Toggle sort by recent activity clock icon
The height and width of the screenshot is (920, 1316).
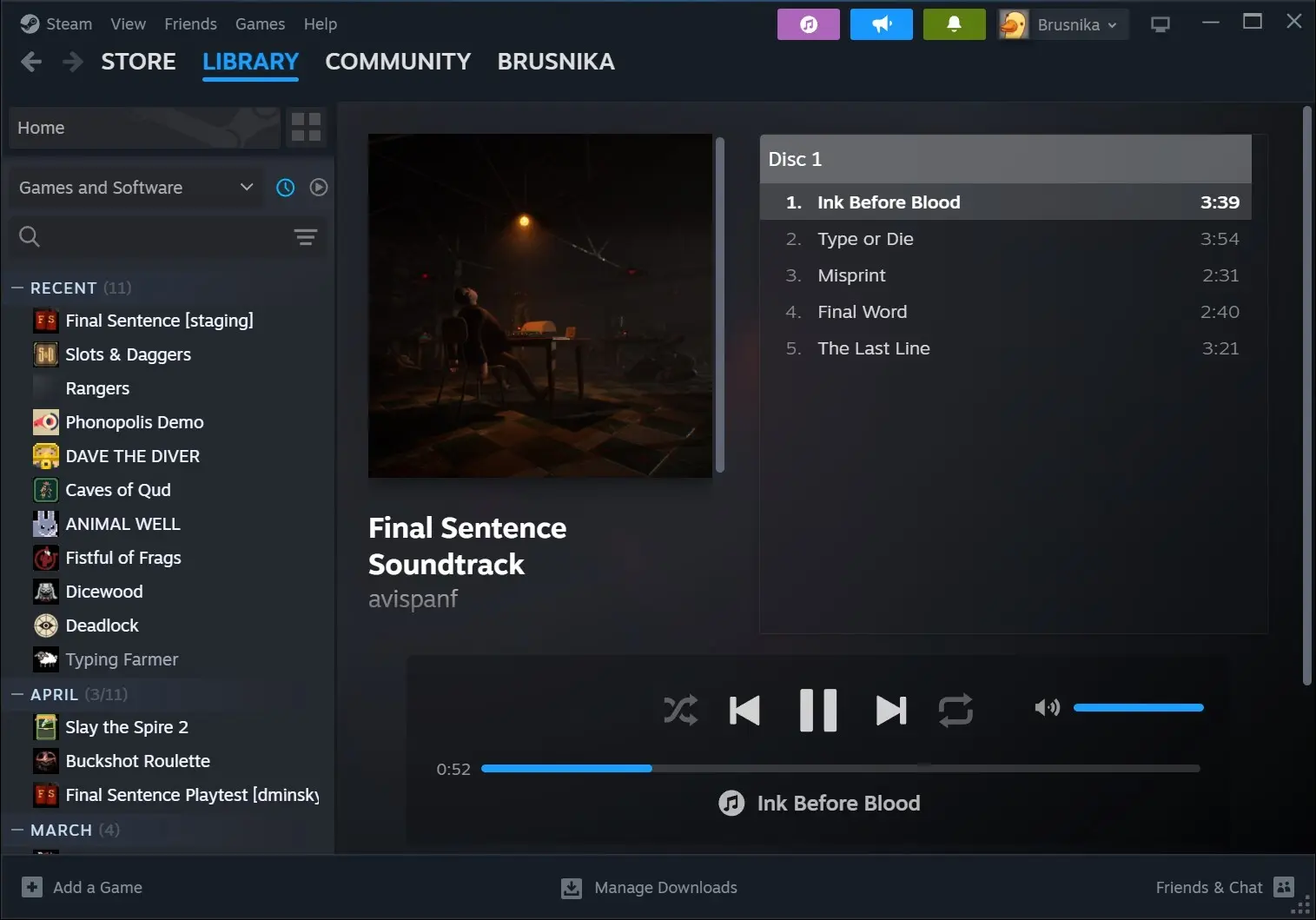click(285, 187)
